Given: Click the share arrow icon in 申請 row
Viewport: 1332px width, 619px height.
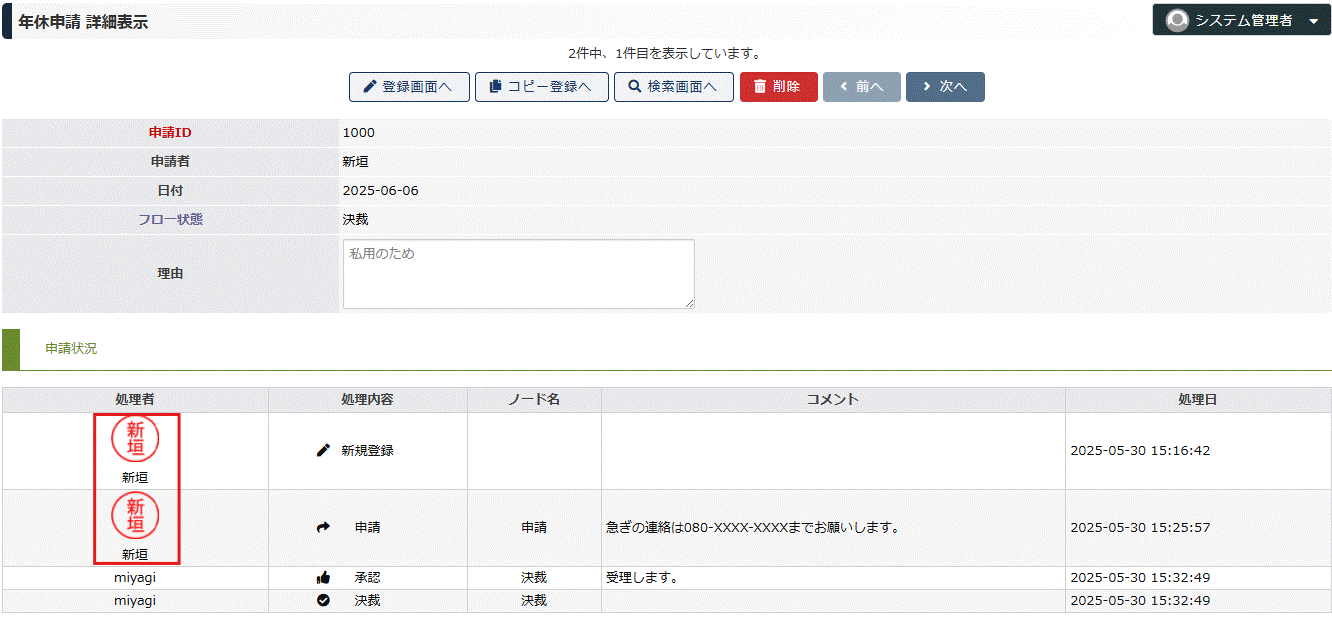Looking at the screenshot, I should tap(323, 528).
